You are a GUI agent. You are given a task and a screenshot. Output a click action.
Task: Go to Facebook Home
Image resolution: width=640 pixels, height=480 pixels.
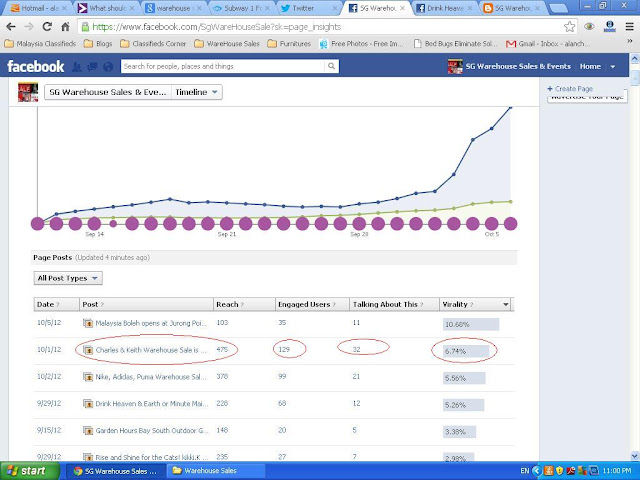[x=590, y=66]
